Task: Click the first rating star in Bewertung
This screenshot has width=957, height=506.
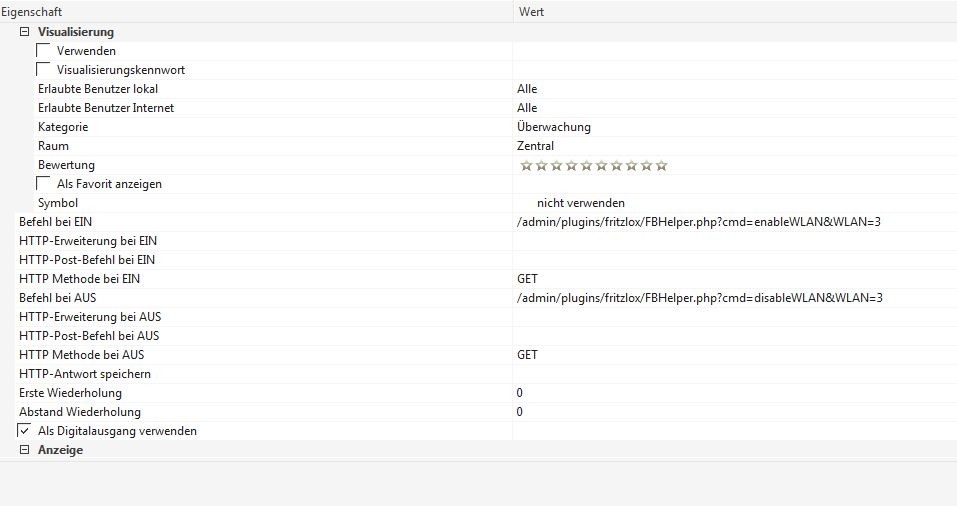Action: coord(526,165)
